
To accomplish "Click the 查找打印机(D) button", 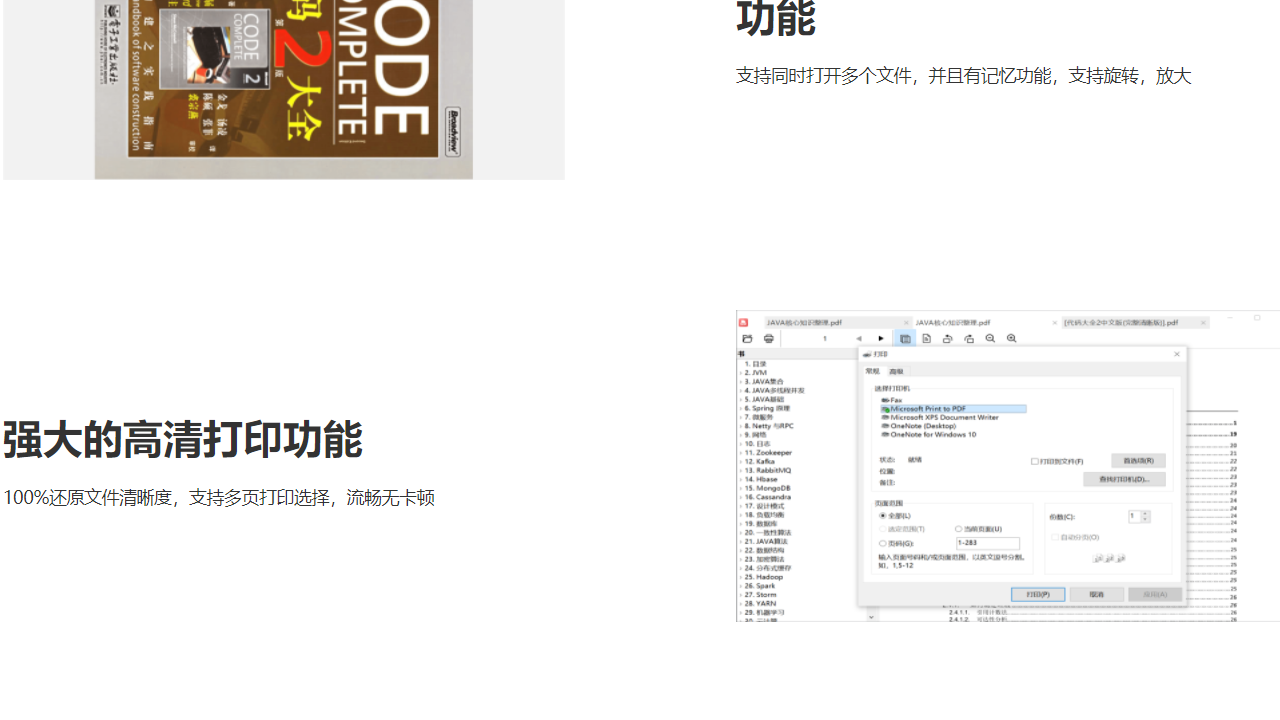I will pyautogui.click(x=1124, y=479).
